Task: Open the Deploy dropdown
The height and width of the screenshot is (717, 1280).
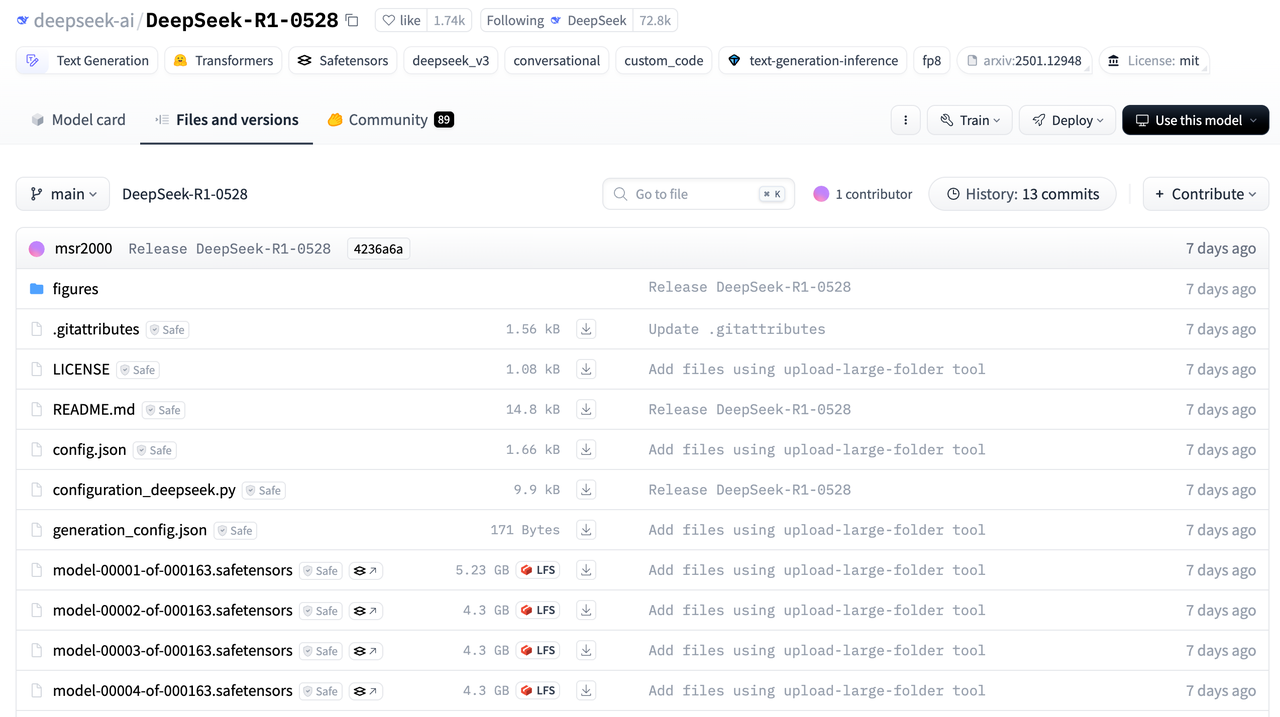Action: [x=1067, y=120]
